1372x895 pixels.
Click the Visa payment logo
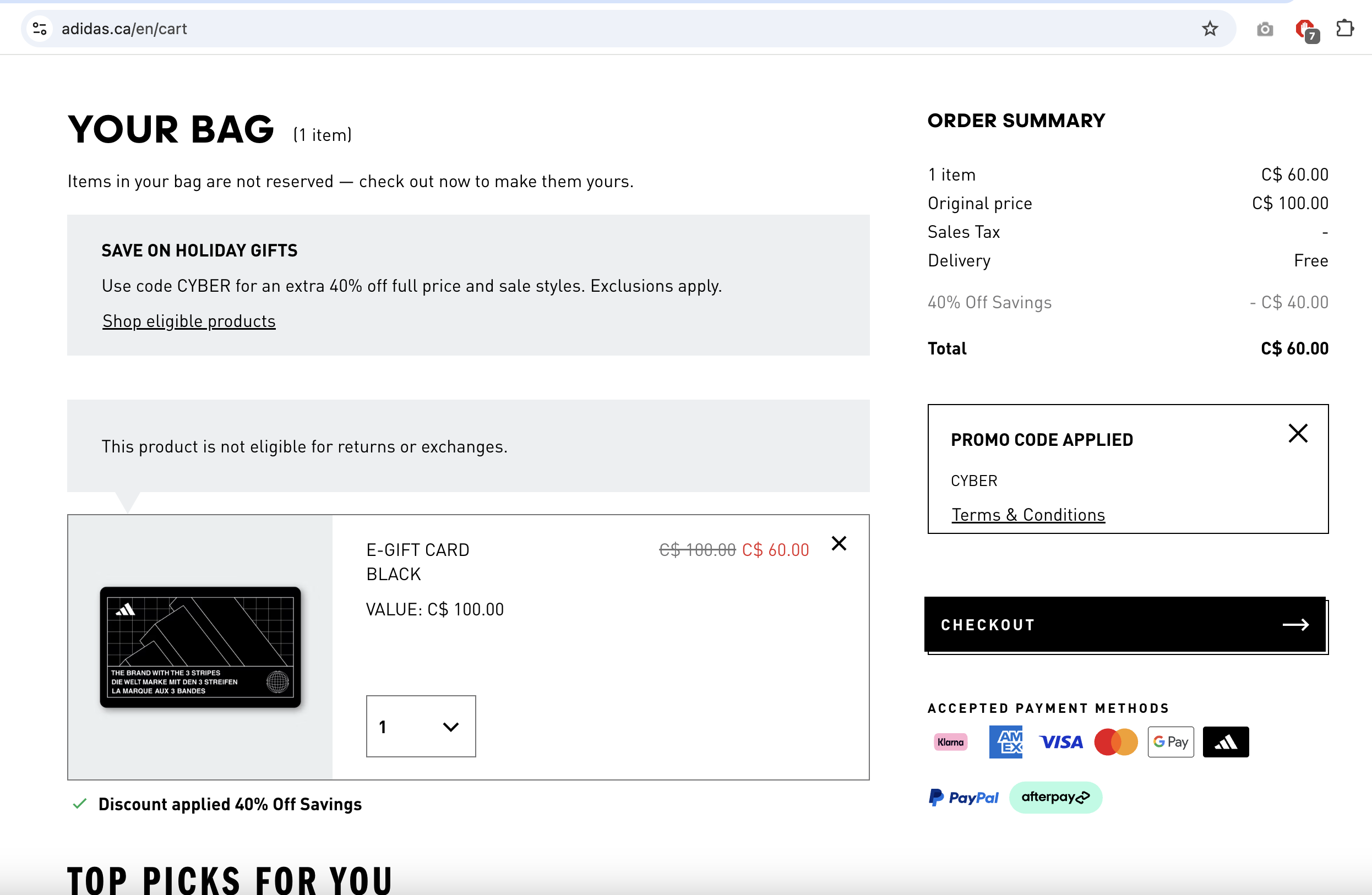1060,741
